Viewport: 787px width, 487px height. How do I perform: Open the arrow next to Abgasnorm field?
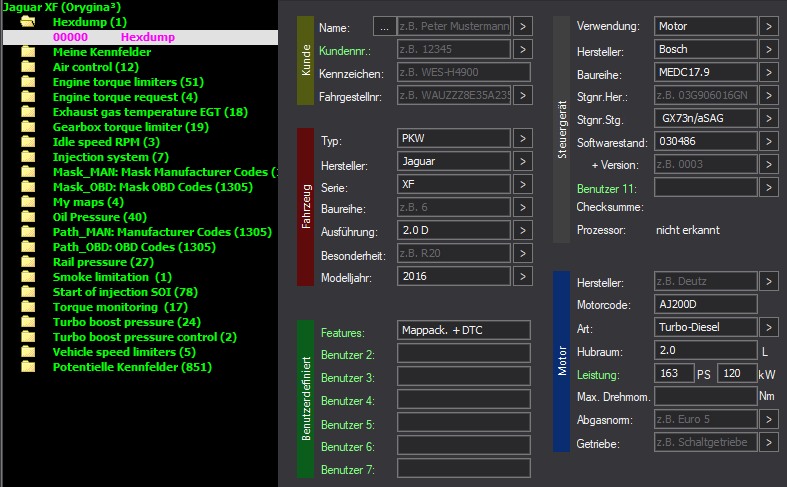pos(769,419)
